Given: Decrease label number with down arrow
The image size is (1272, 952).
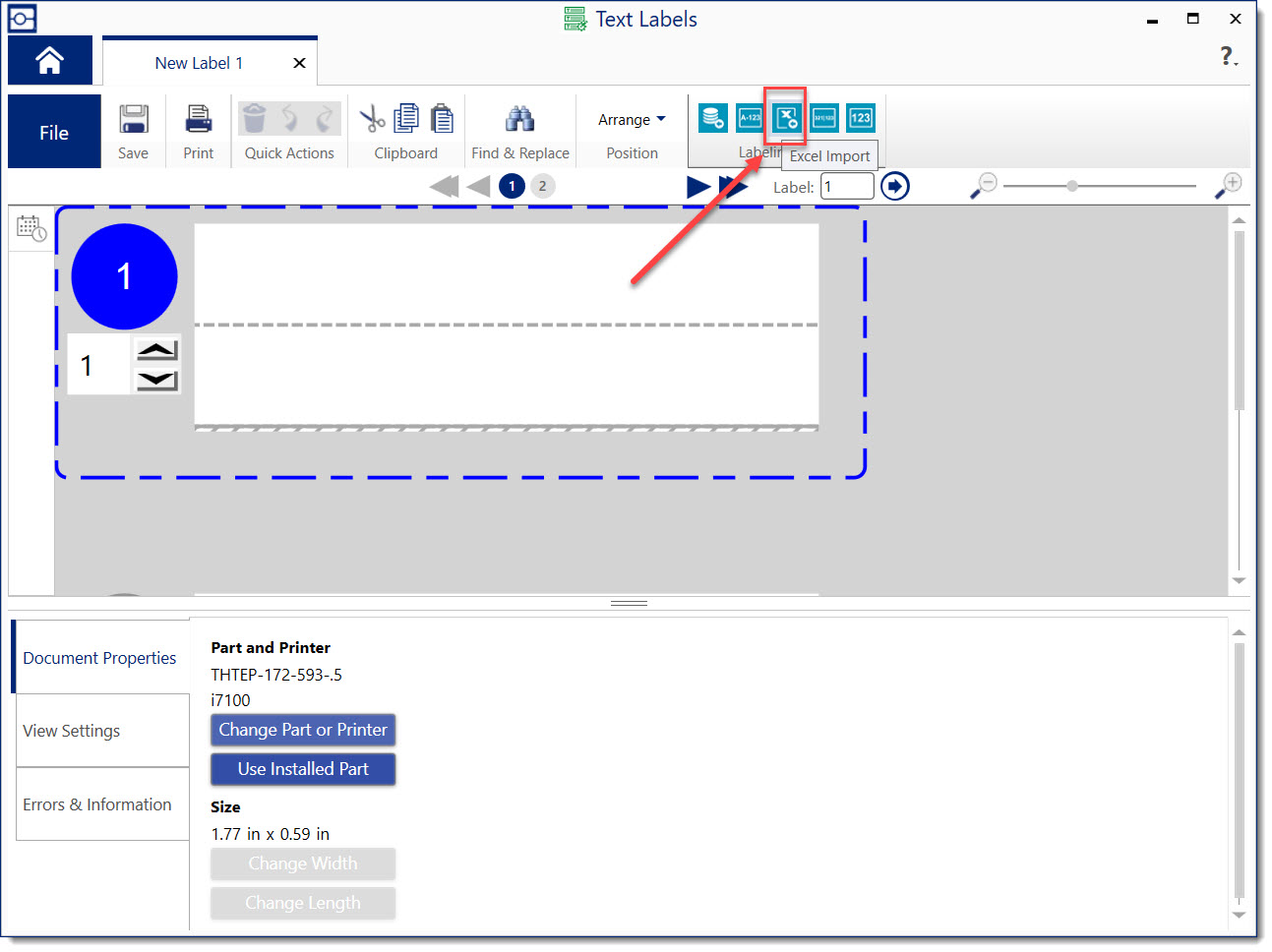Looking at the screenshot, I should click(x=157, y=381).
